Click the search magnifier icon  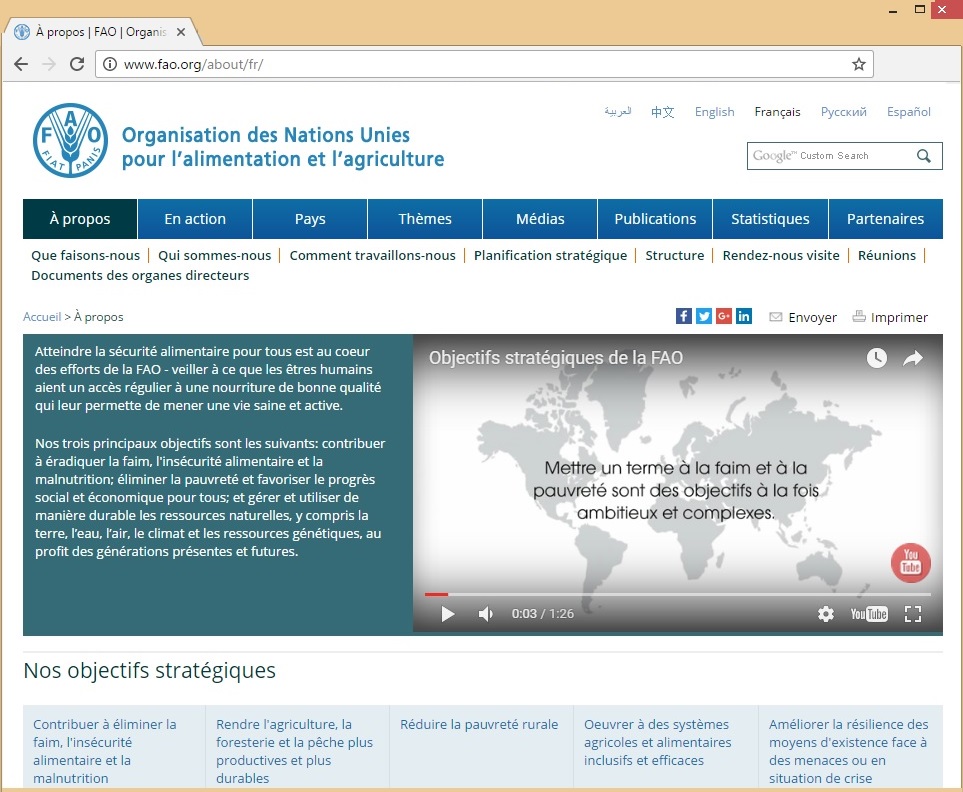click(924, 156)
